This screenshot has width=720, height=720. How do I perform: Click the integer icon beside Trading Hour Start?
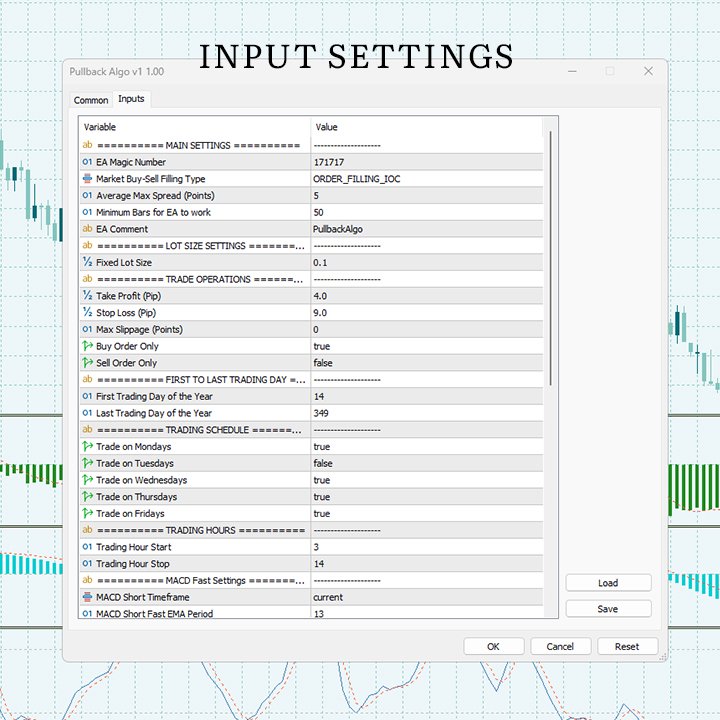[87, 547]
